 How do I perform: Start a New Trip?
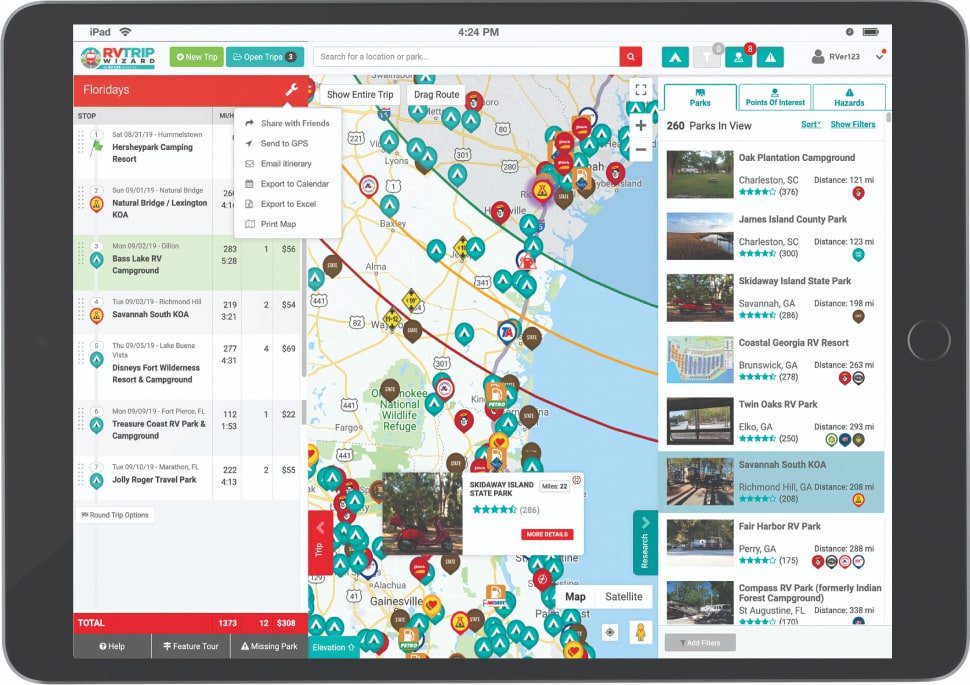click(197, 57)
